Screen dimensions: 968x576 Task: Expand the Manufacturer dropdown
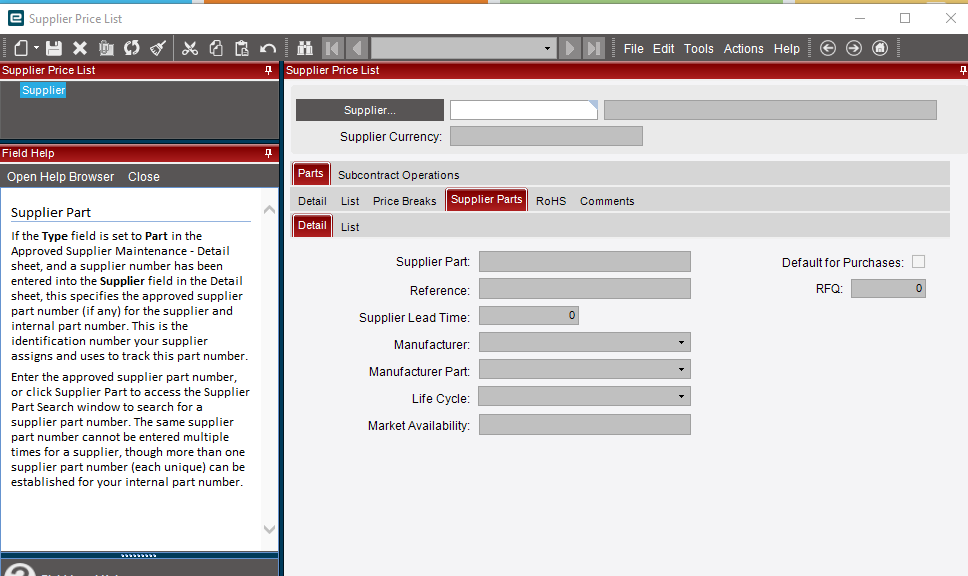(x=681, y=343)
